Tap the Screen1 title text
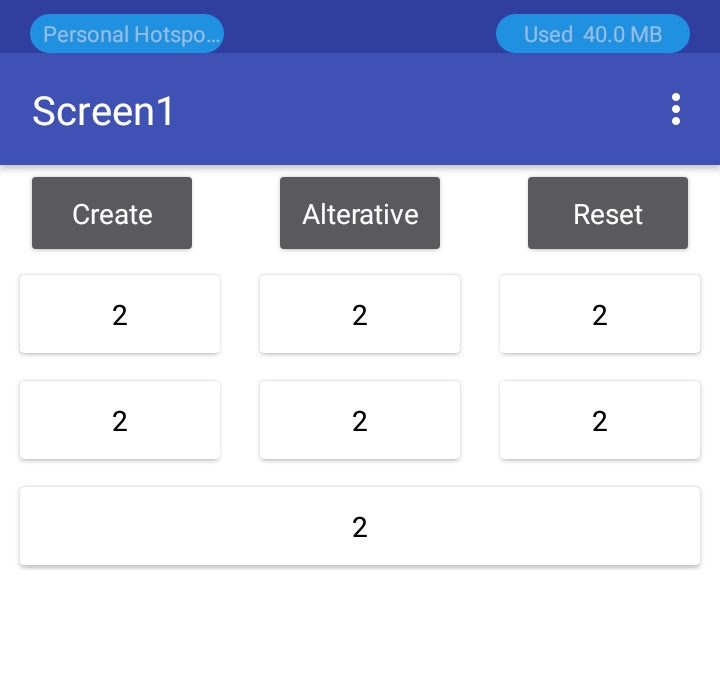Screen dimensions: 720x680 (103, 111)
